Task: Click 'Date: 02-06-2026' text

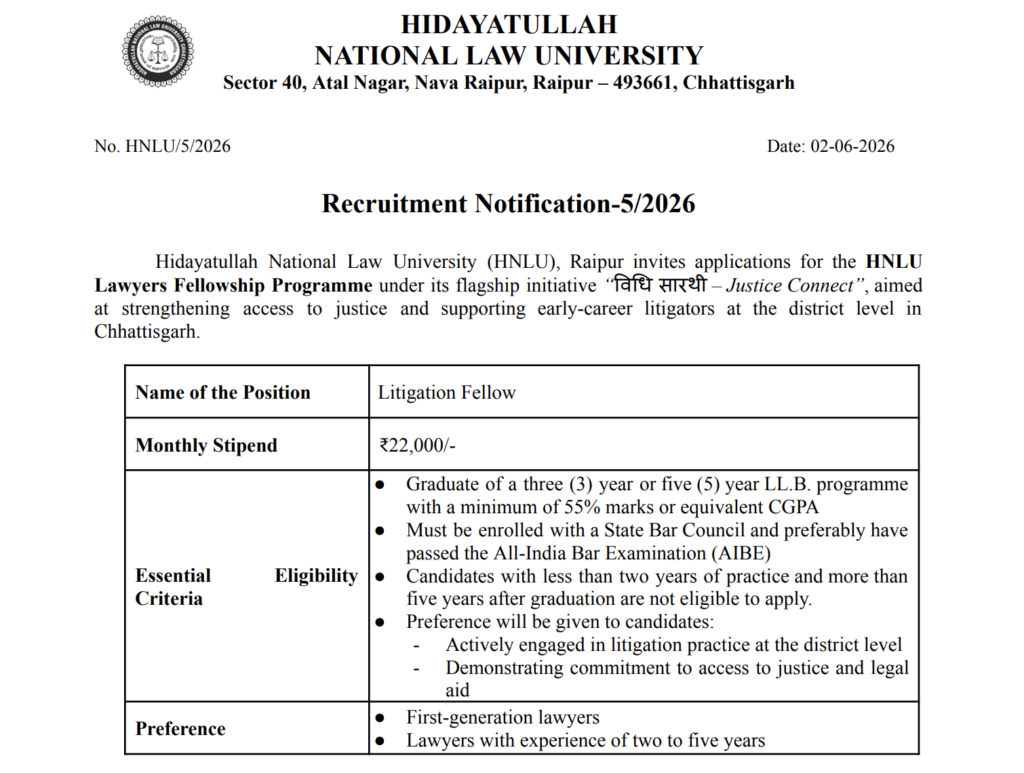Action: (x=831, y=146)
